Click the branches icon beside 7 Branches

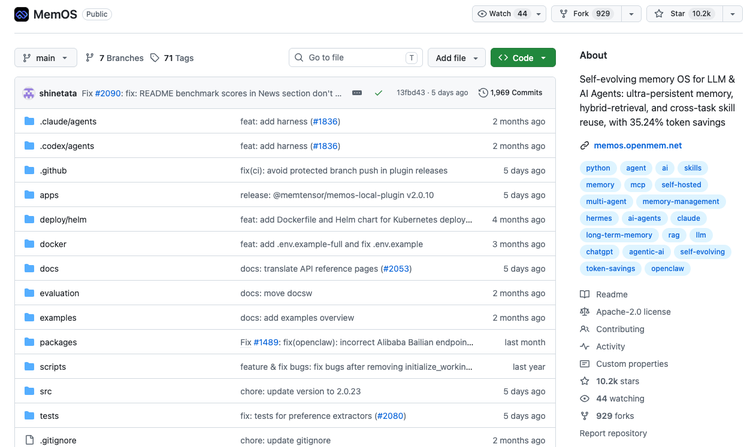[x=89, y=58]
